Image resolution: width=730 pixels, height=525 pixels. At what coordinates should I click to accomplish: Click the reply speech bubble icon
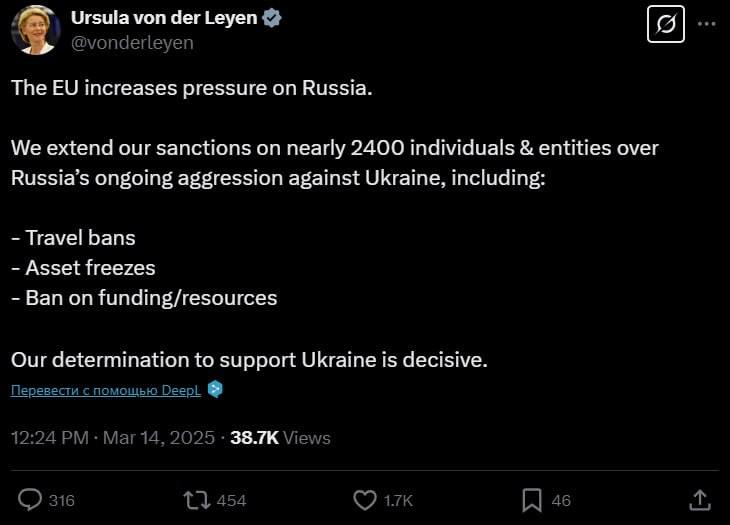point(31,499)
